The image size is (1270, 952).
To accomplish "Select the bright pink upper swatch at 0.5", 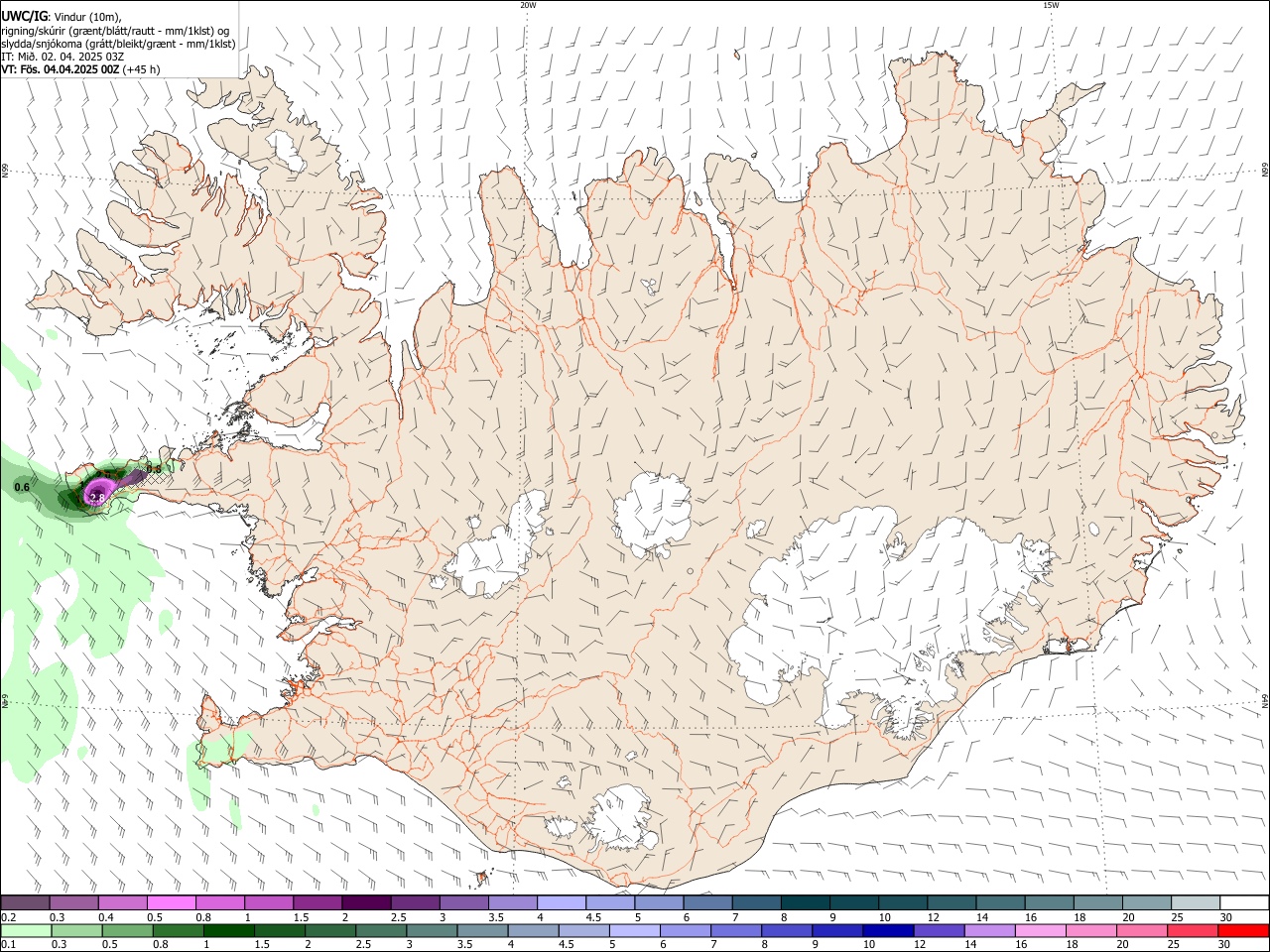I will [172, 902].
